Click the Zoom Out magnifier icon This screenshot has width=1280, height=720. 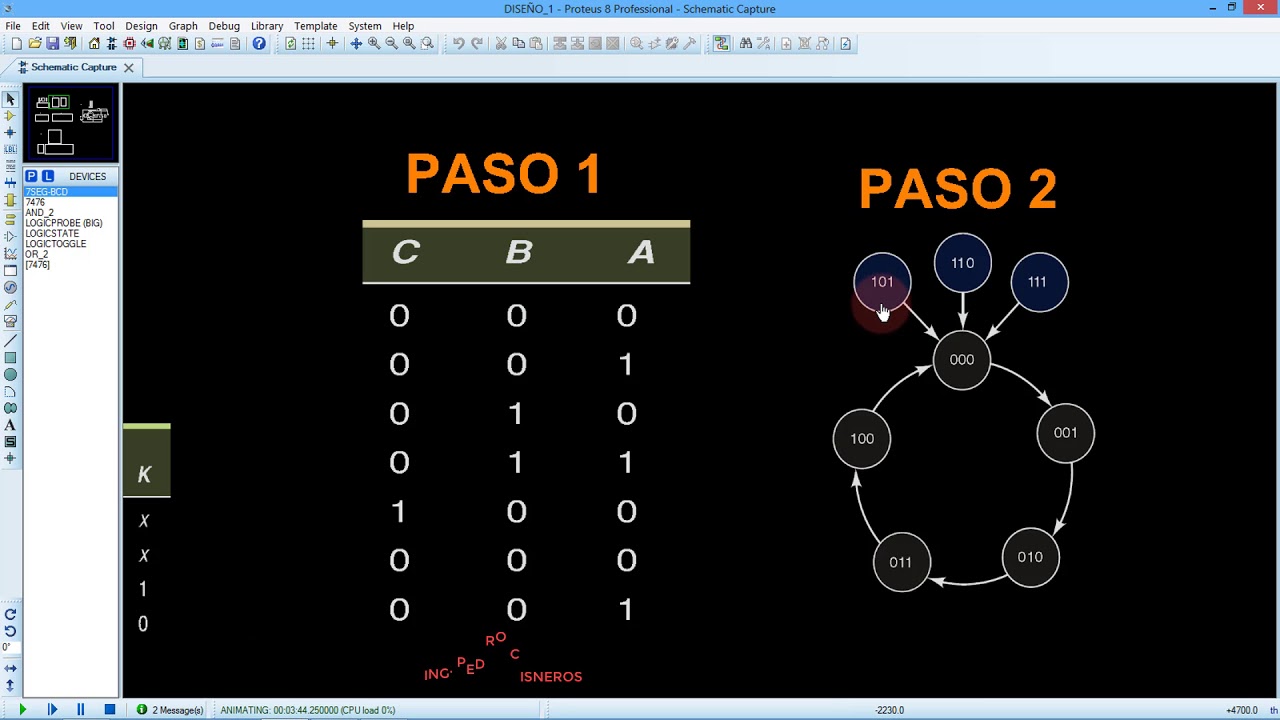[x=392, y=44]
